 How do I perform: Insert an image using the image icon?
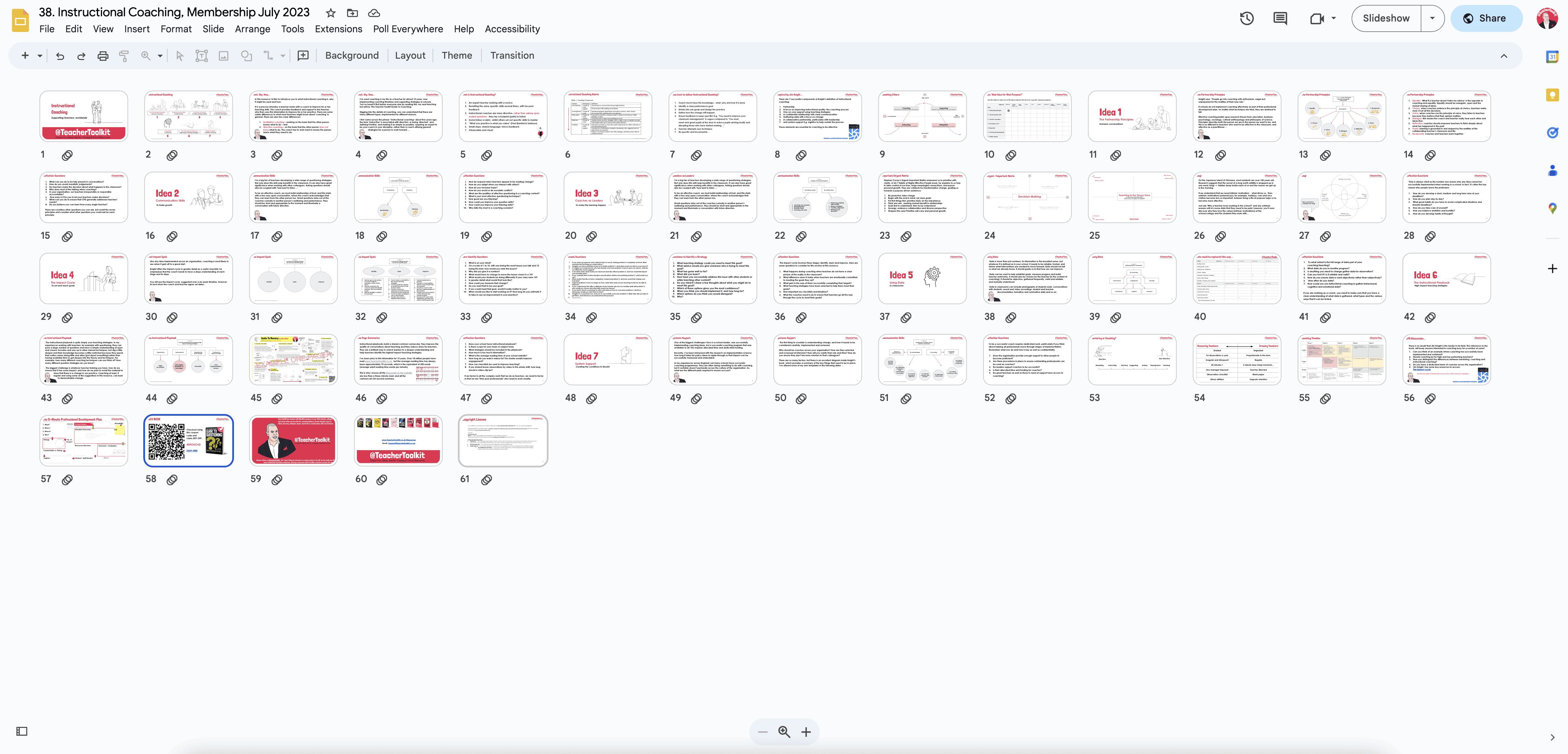pyautogui.click(x=224, y=55)
